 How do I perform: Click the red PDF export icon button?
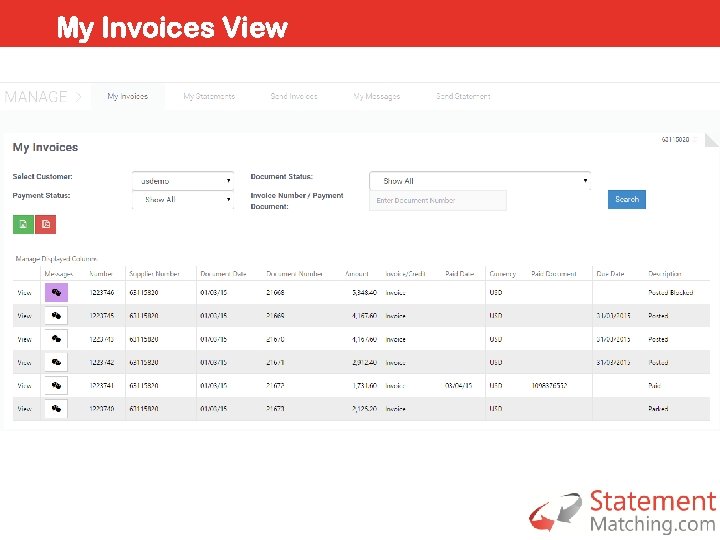click(45, 225)
